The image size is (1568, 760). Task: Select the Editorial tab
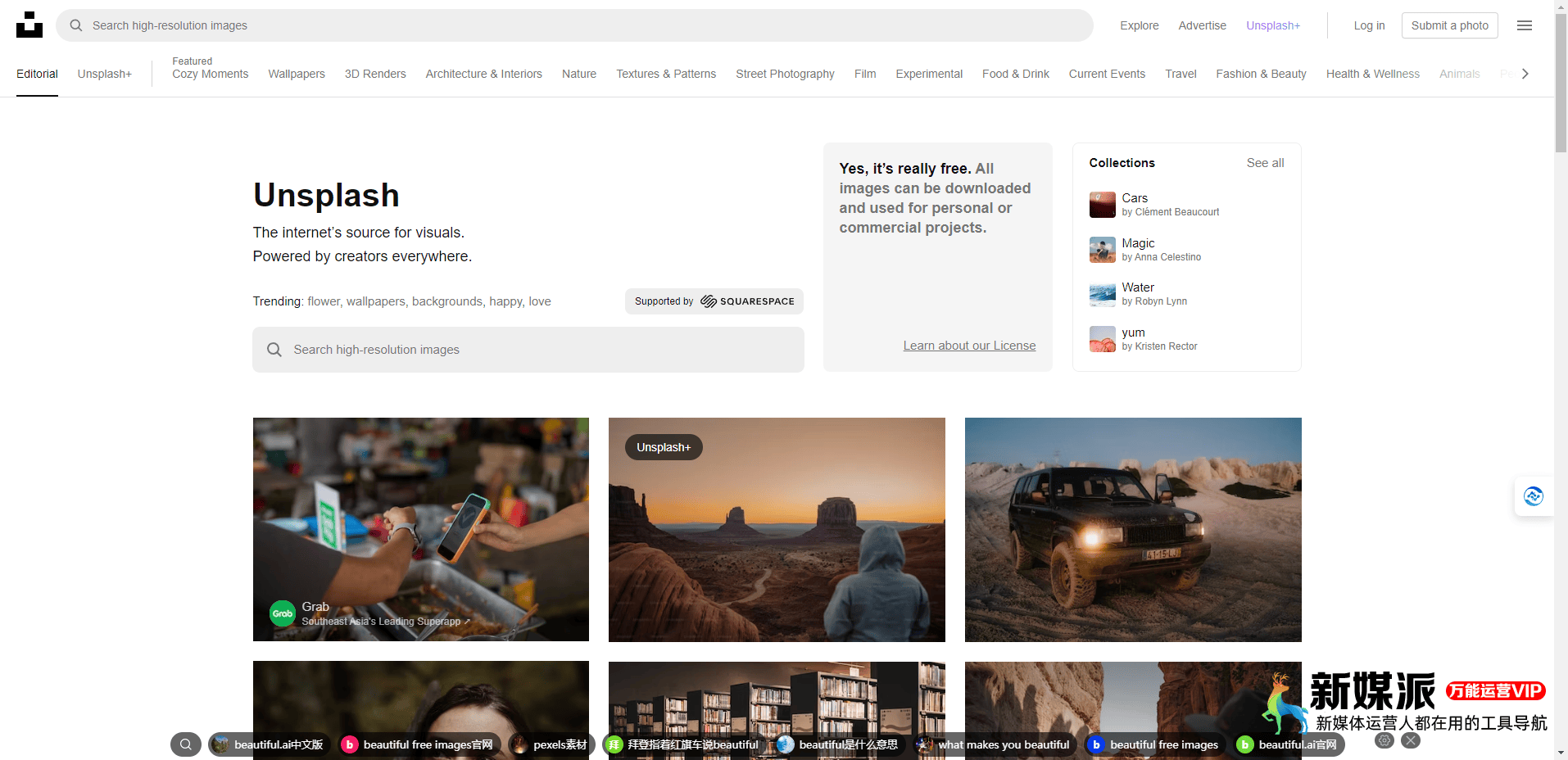click(x=37, y=74)
